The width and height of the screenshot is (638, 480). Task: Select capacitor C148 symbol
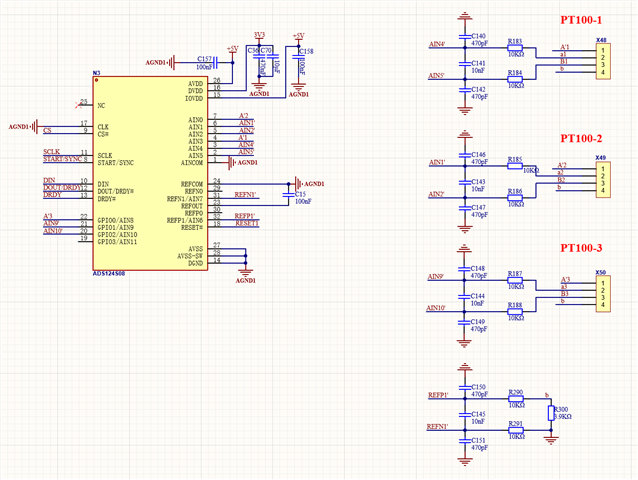point(464,269)
